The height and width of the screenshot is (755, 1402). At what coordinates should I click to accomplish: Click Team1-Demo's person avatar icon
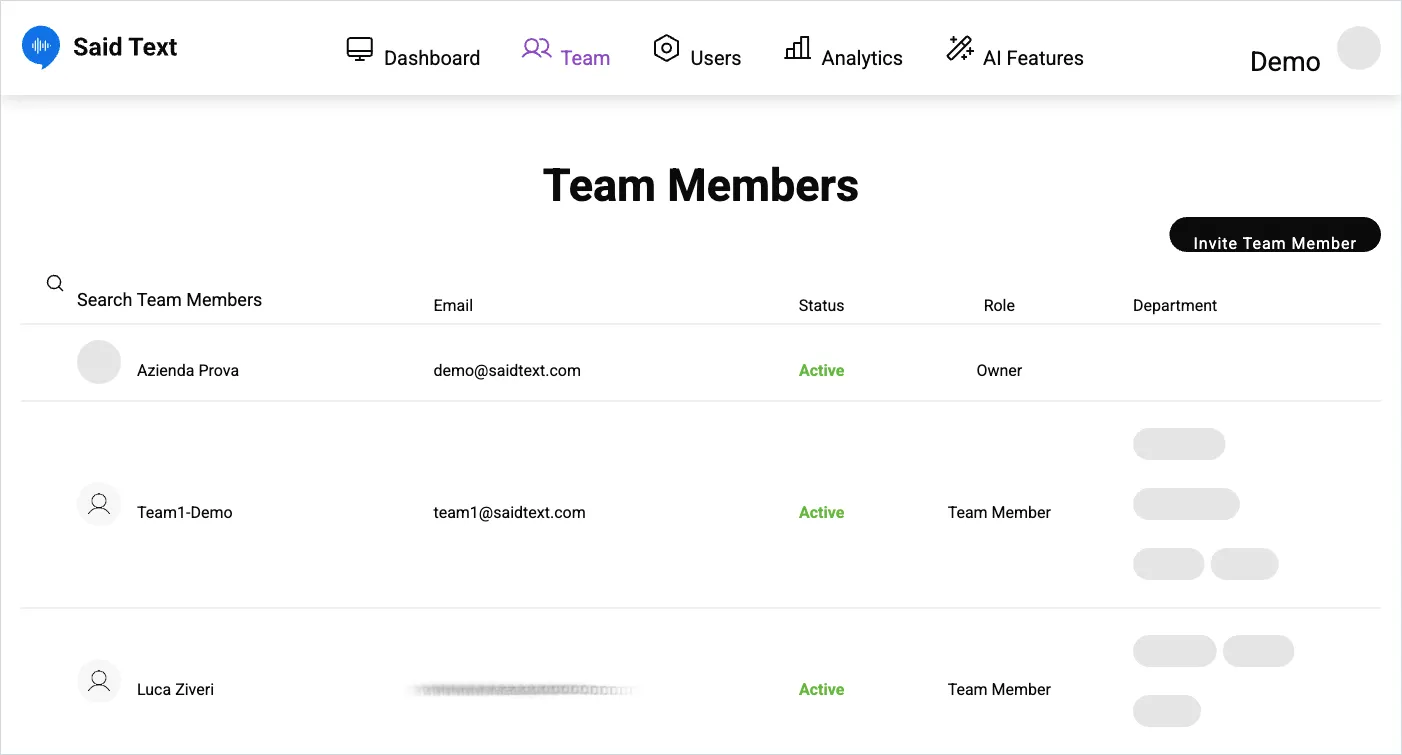(99, 504)
